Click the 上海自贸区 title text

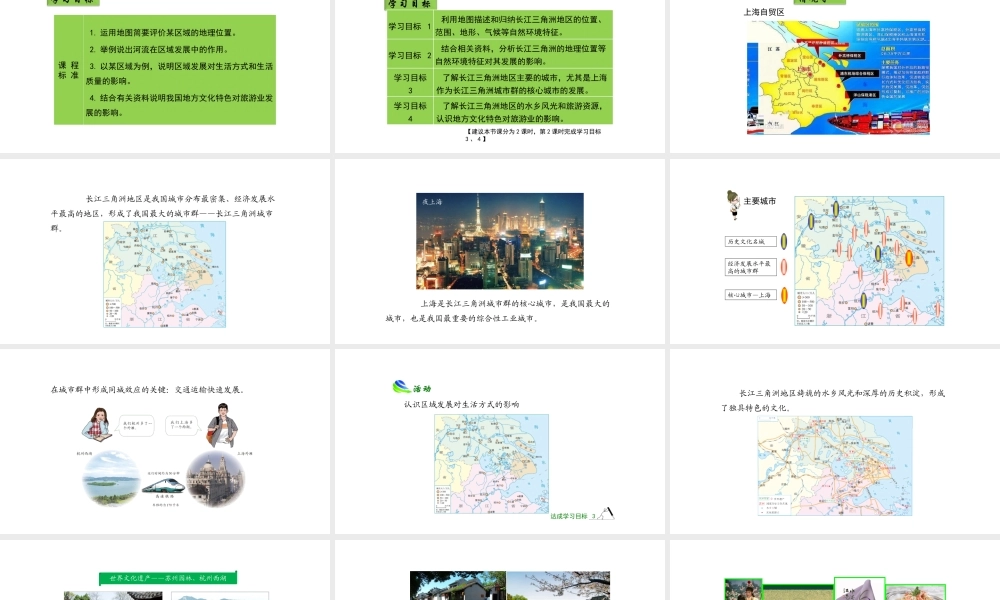click(x=764, y=12)
